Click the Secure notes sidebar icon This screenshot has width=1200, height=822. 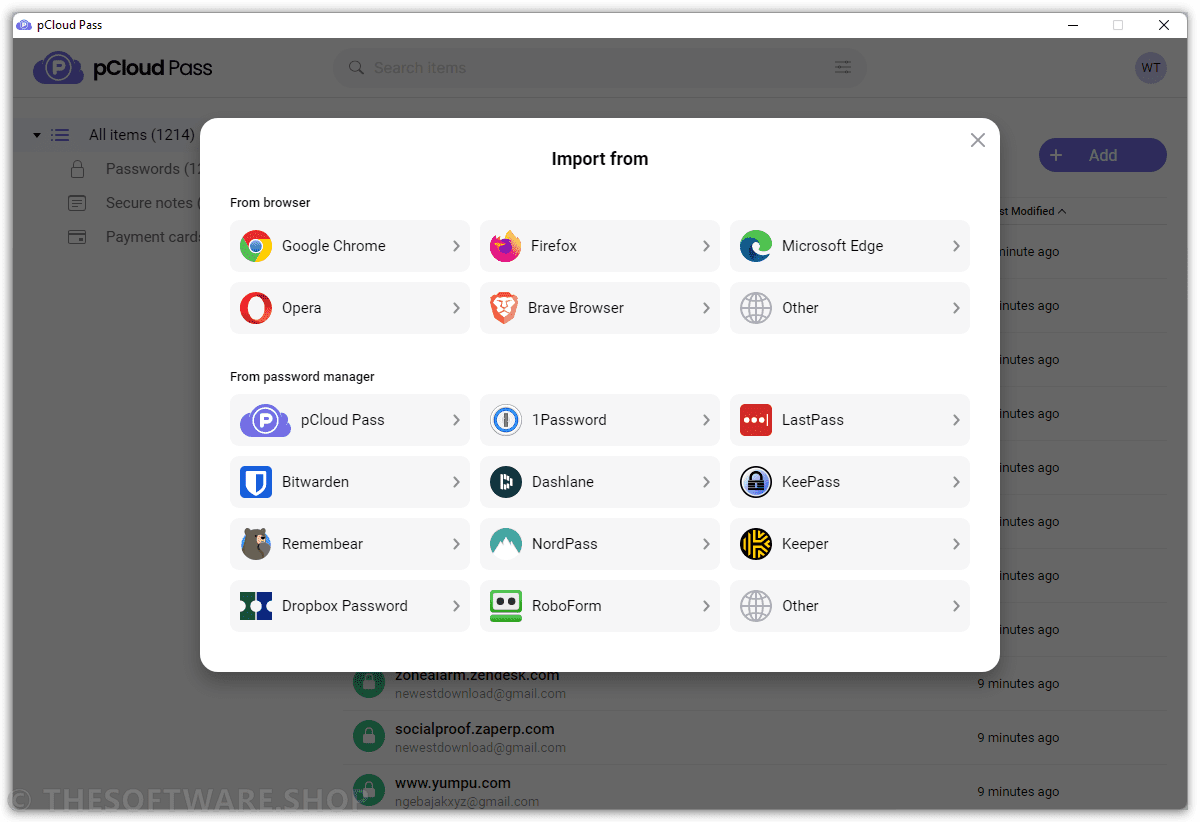click(x=77, y=203)
